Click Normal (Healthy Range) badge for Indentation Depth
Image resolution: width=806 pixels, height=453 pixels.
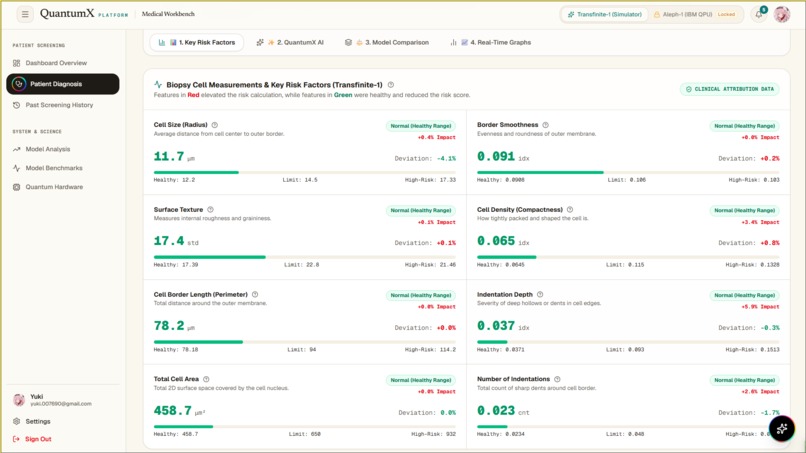pos(744,295)
